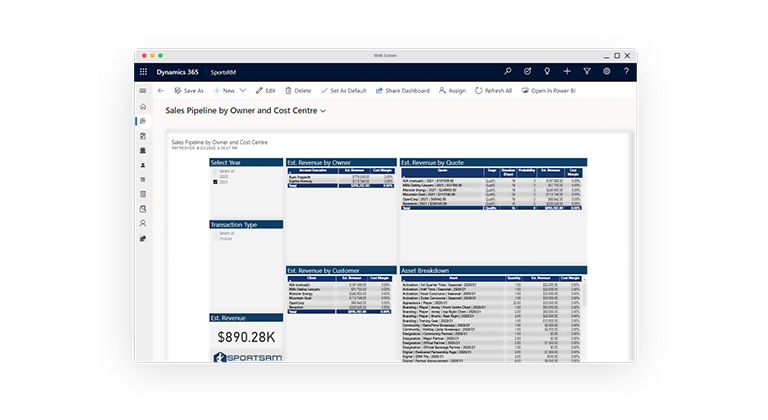Open the Activities clipboard sidebar icon

tap(143, 136)
